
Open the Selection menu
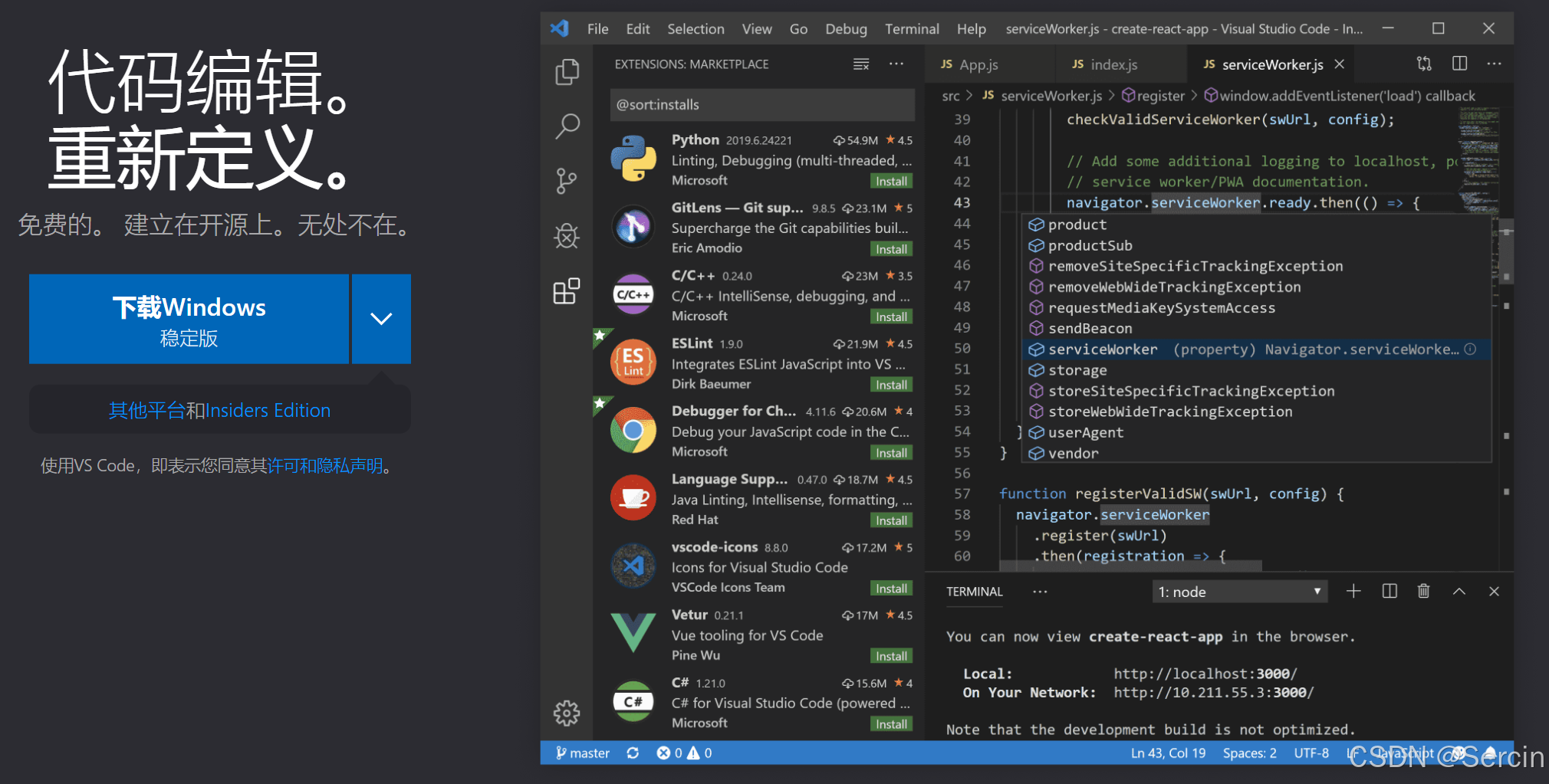tap(696, 29)
